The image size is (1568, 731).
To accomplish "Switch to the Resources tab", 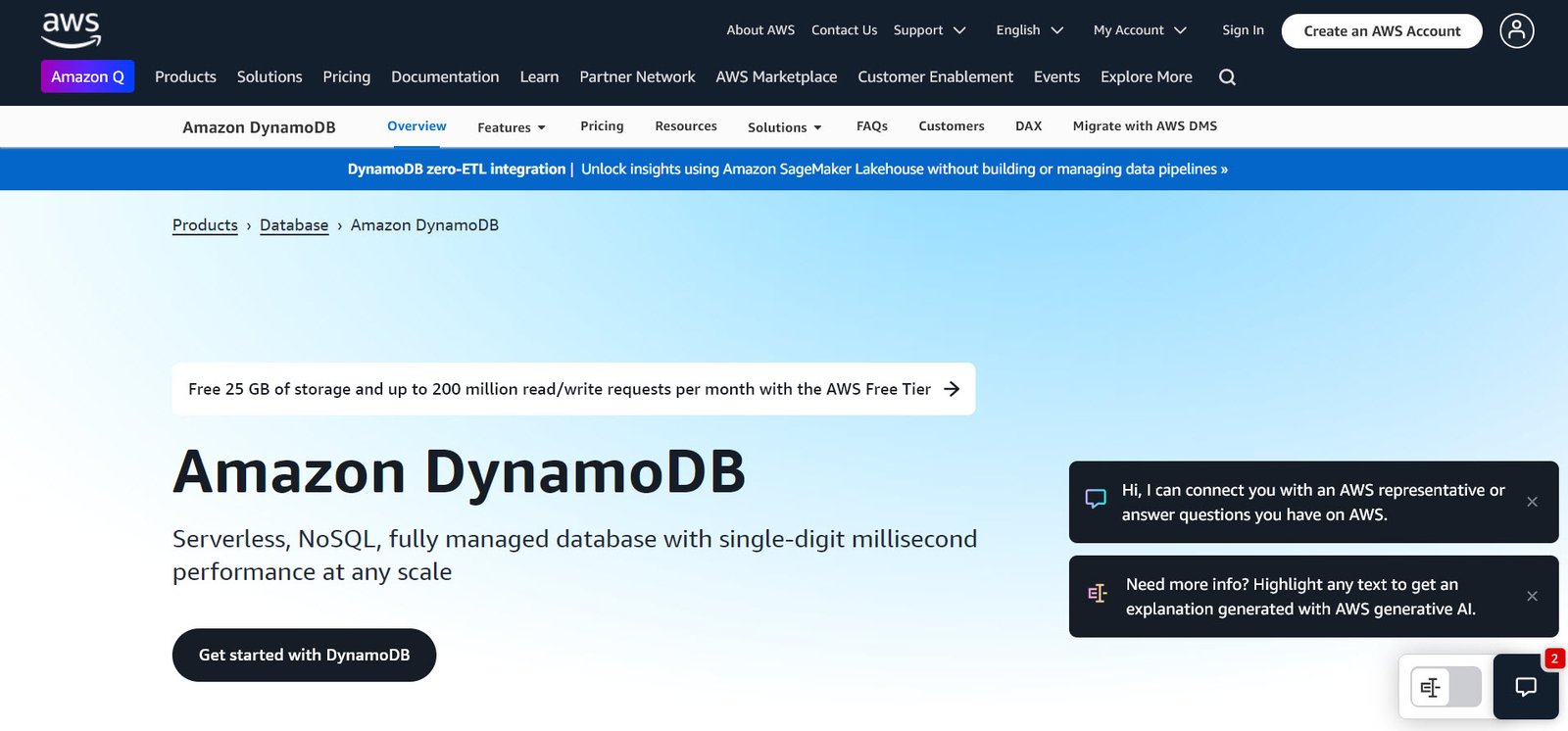I will (x=686, y=126).
